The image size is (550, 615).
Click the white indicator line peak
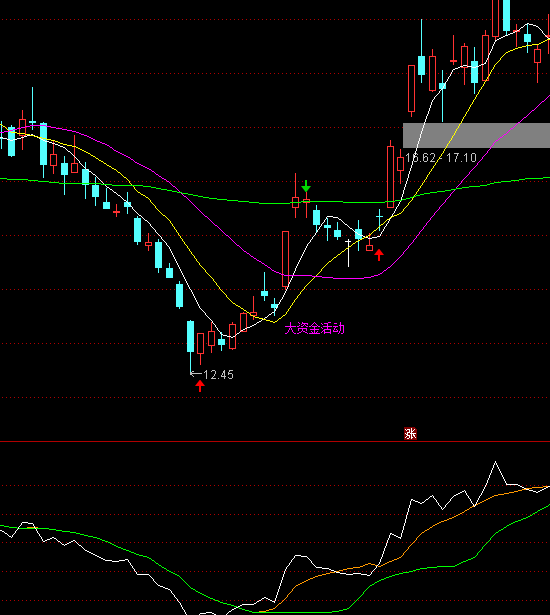pyautogui.click(x=495, y=462)
